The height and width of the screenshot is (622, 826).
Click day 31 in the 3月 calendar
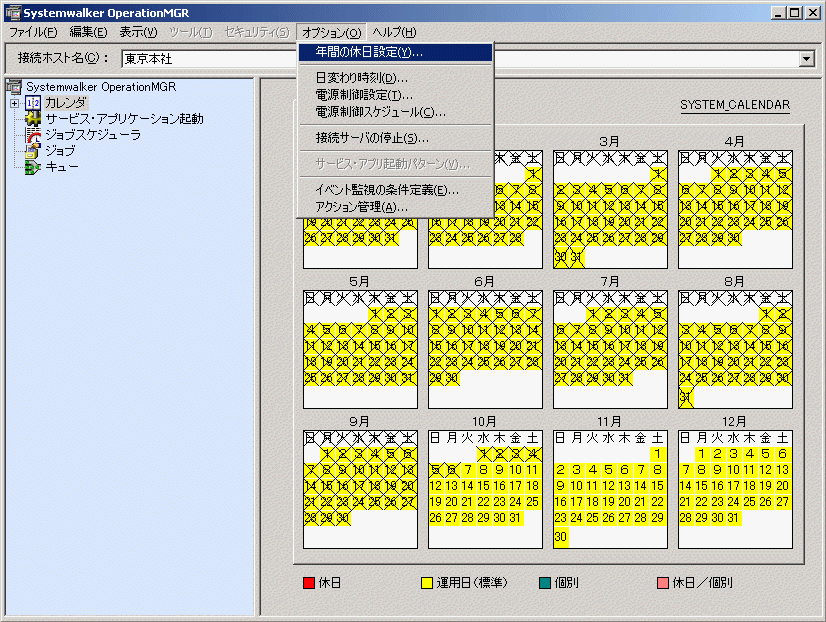coord(577,257)
